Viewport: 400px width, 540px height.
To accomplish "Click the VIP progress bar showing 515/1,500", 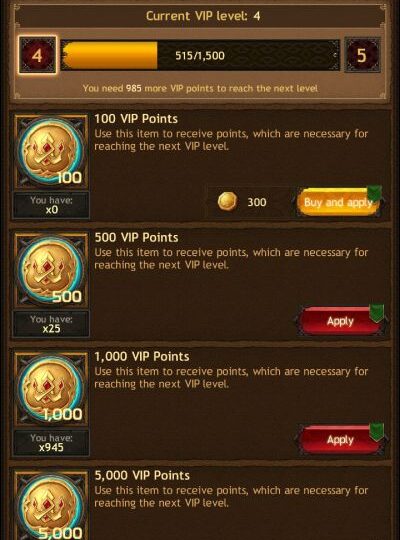I will click(x=200, y=55).
